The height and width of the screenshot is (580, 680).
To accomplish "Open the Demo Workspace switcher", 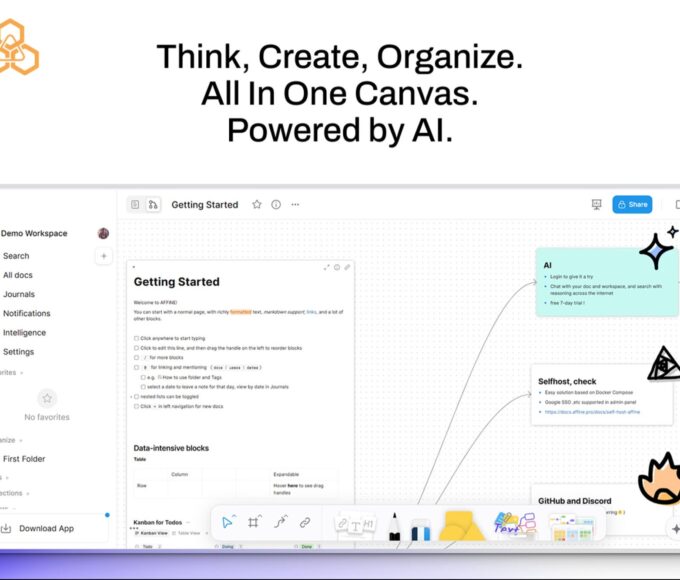I will click(35, 233).
